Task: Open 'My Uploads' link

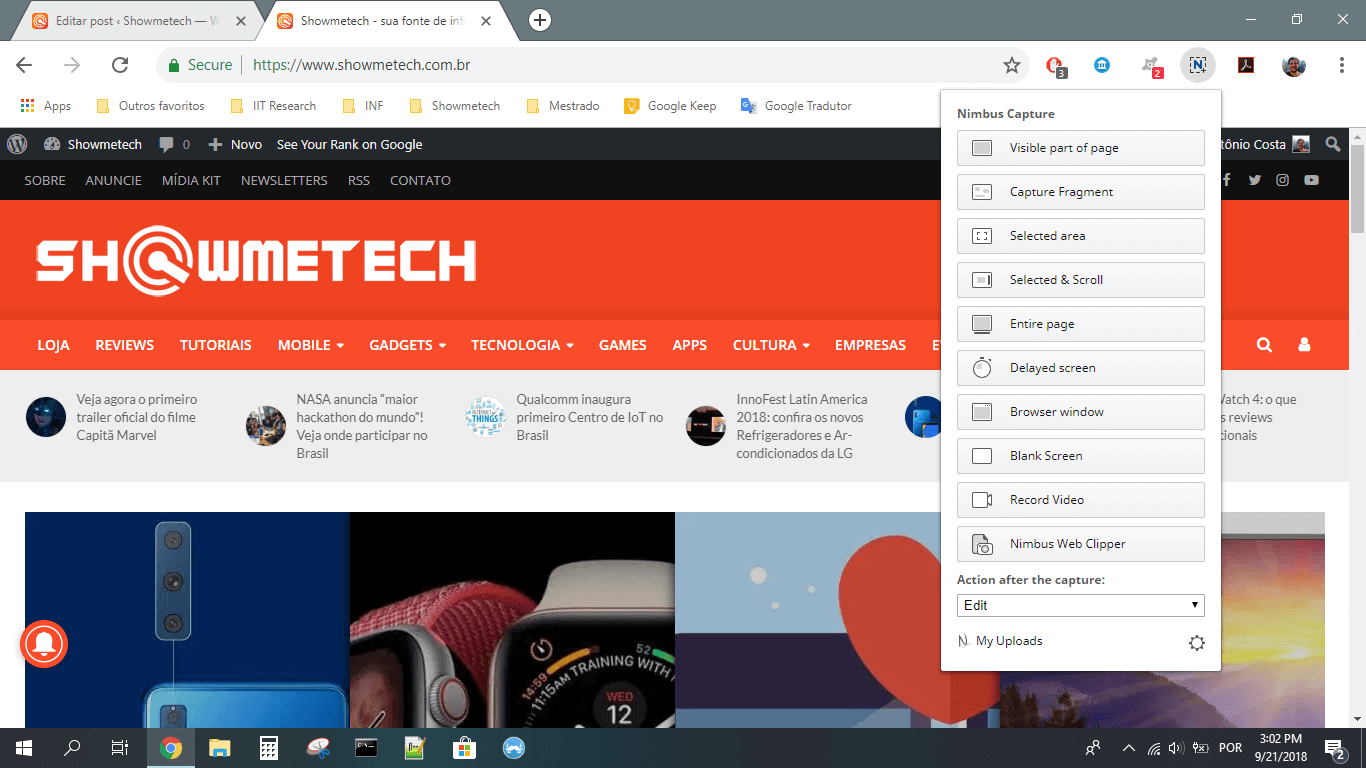Action: click(x=1000, y=641)
